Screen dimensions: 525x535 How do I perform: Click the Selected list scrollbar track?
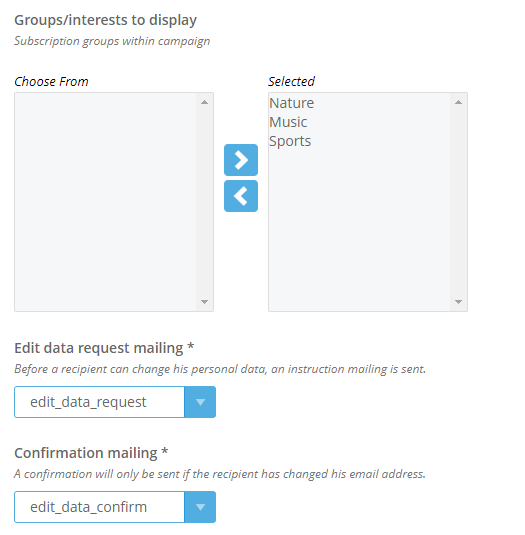click(x=458, y=202)
